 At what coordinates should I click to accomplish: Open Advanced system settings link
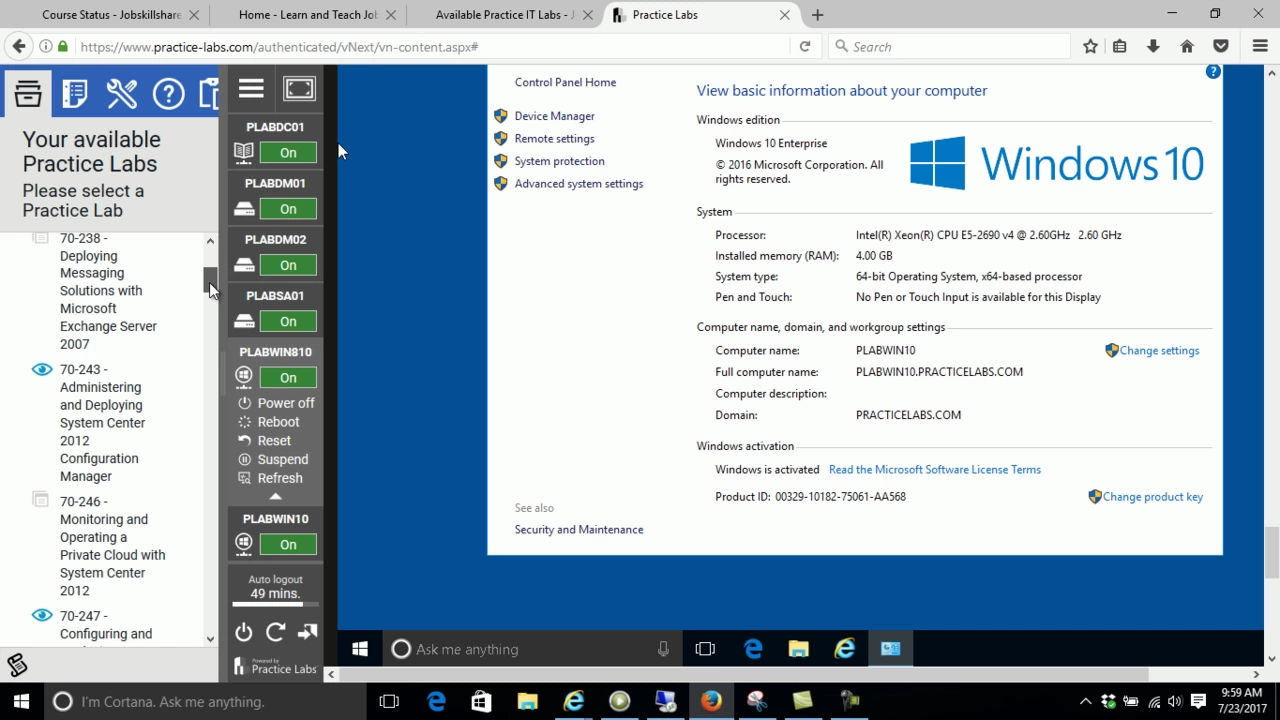coord(578,184)
